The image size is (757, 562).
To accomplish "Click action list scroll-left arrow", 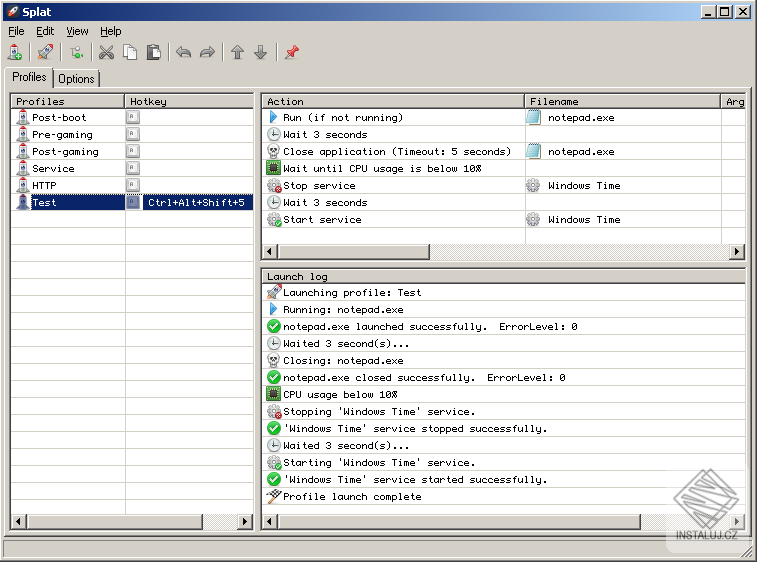I will 270,252.
